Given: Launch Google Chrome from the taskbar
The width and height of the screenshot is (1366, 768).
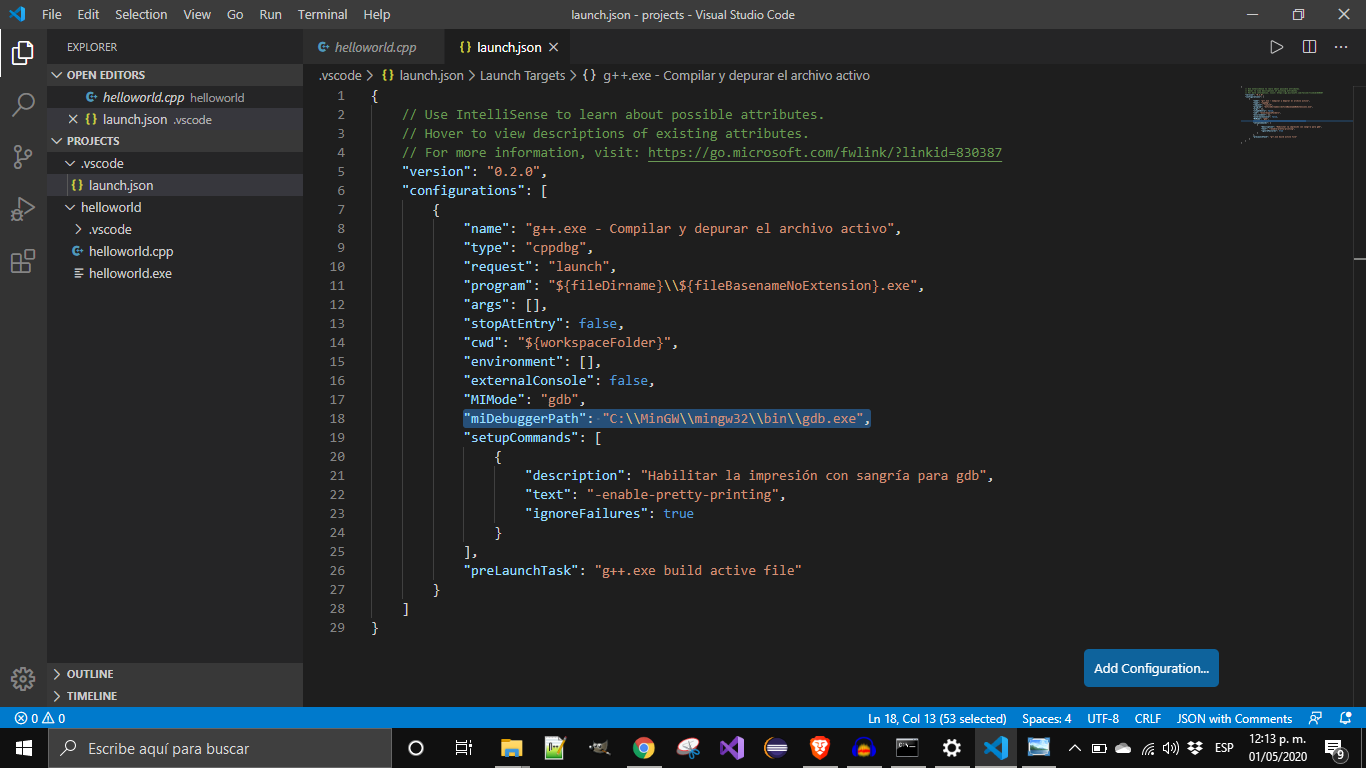Looking at the screenshot, I should pos(643,747).
